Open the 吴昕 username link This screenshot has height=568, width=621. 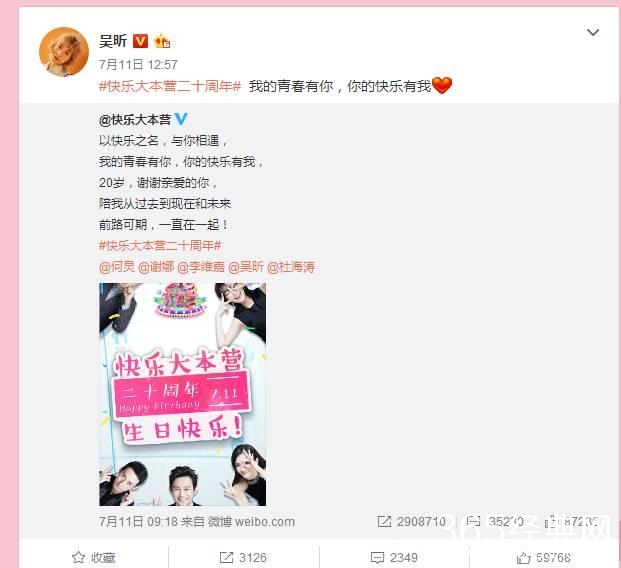pos(113,41)
